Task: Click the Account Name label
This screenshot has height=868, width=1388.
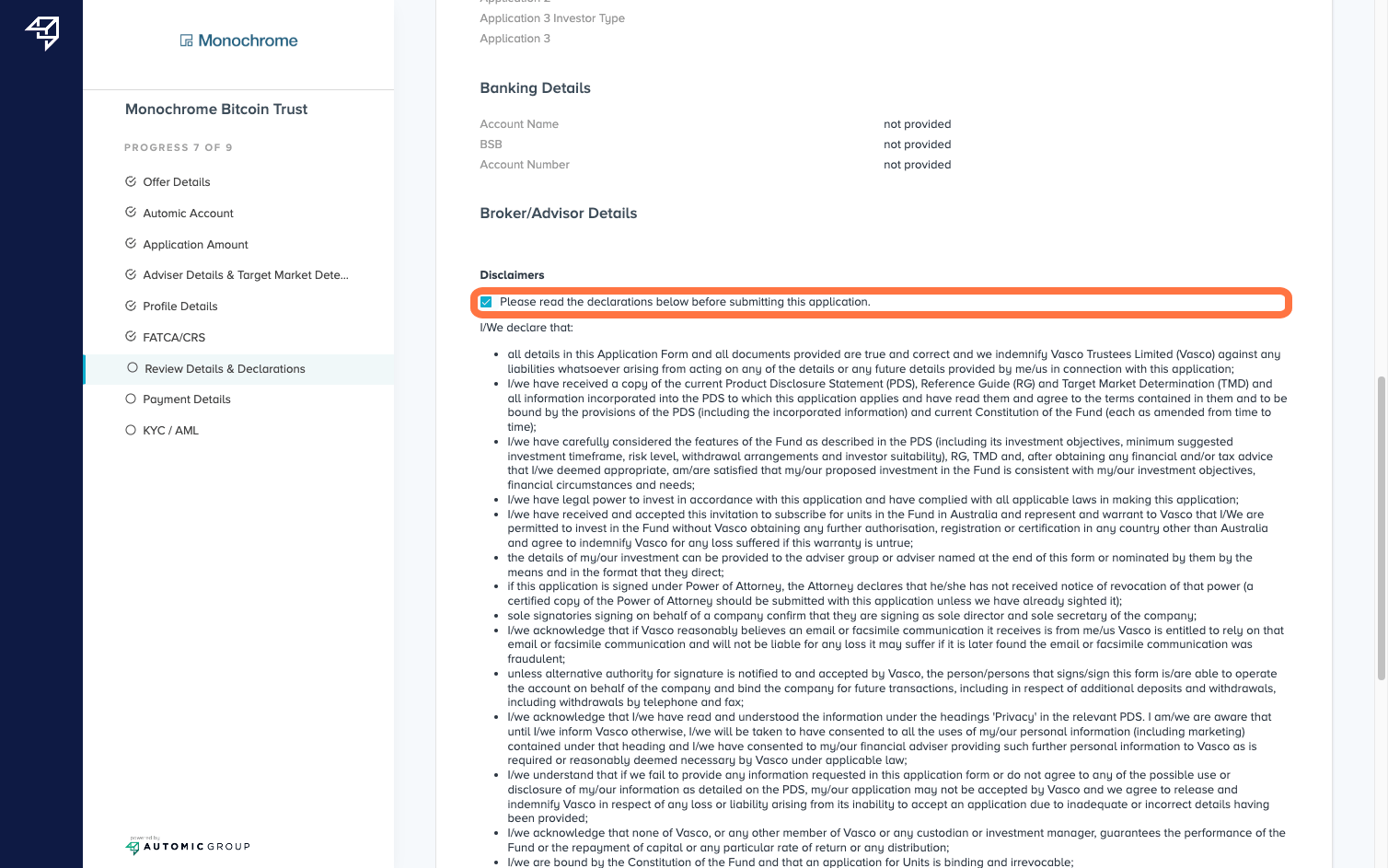Action: [x=519, y=124]
